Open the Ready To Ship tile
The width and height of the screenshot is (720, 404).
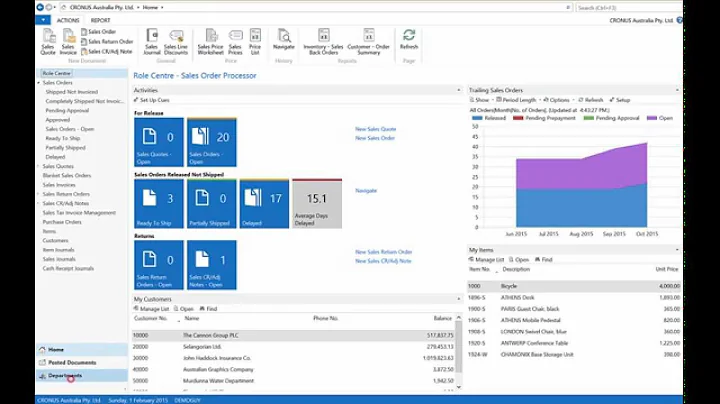(159, 203)
